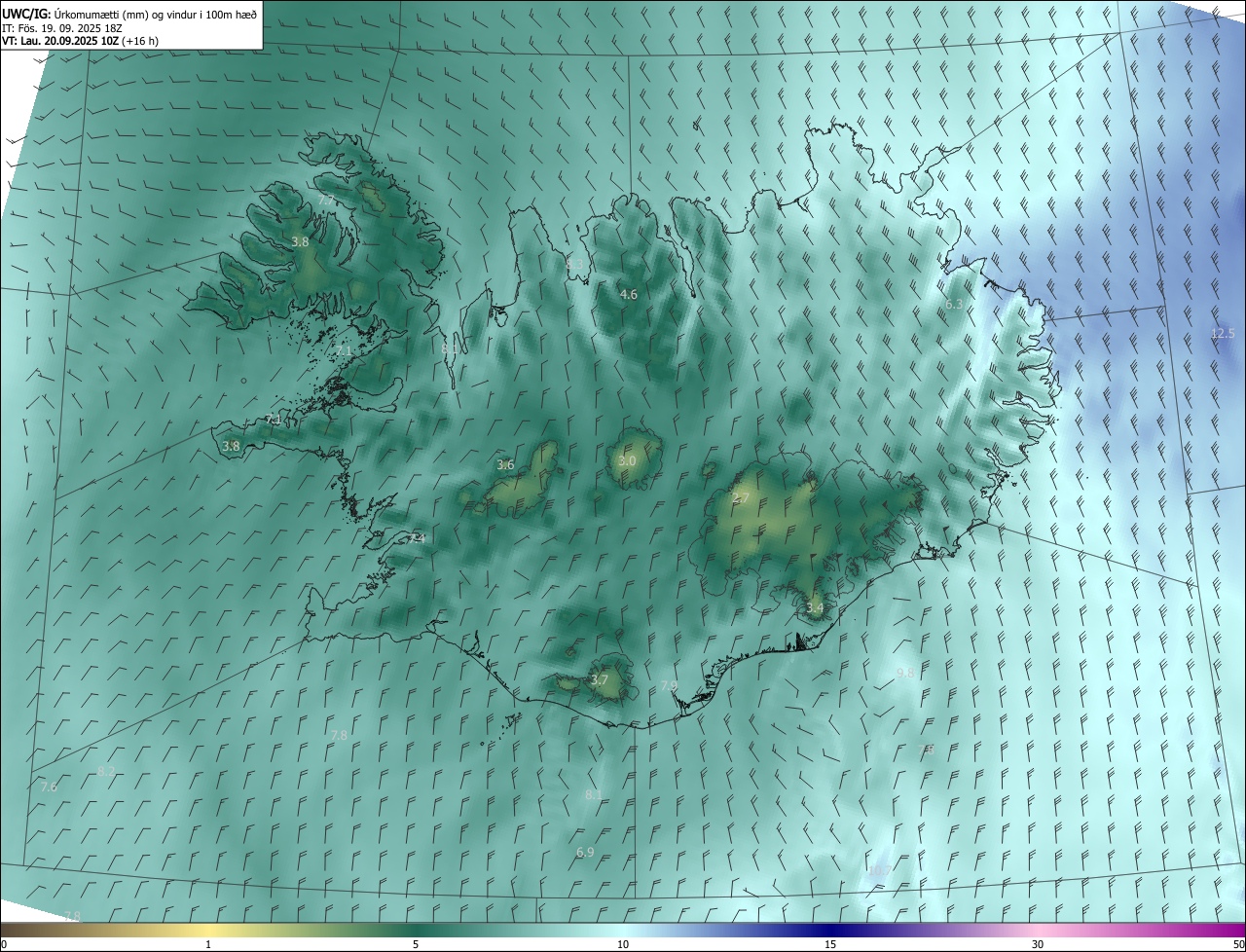Viewport: 1246px width, 952px height.
Task: Click the 7.4 value in west Iceland
Action: pyautogui.click(x=418, y=538)
